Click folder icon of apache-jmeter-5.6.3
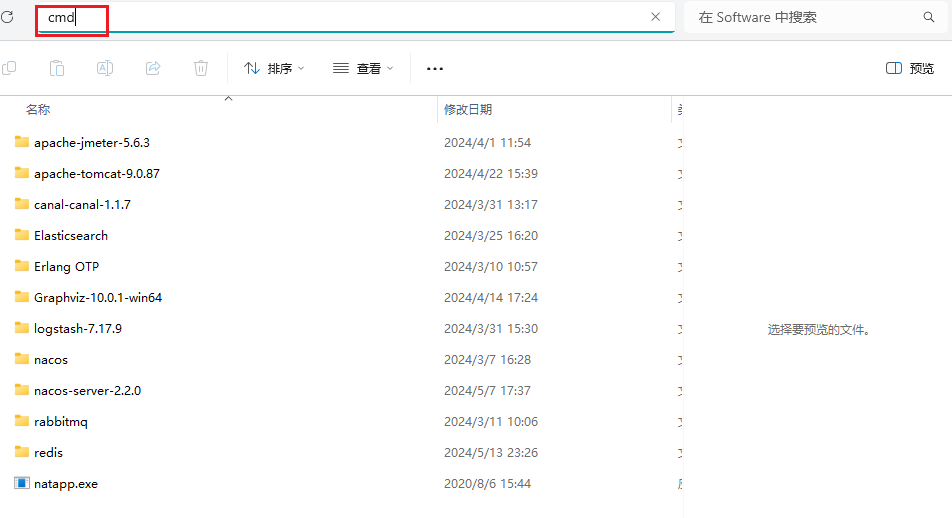The height and width of the screenshot is (518, 952). 22,141
